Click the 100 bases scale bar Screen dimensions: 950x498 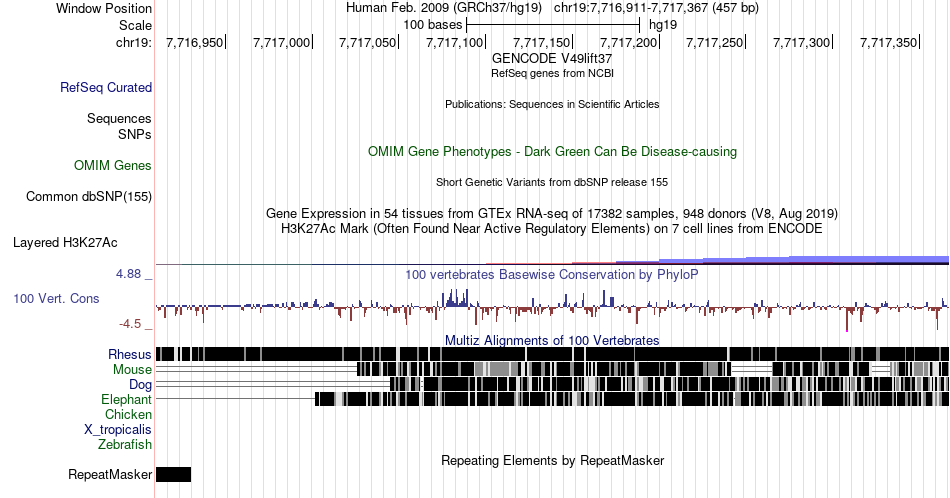click(x=553, y=25)
